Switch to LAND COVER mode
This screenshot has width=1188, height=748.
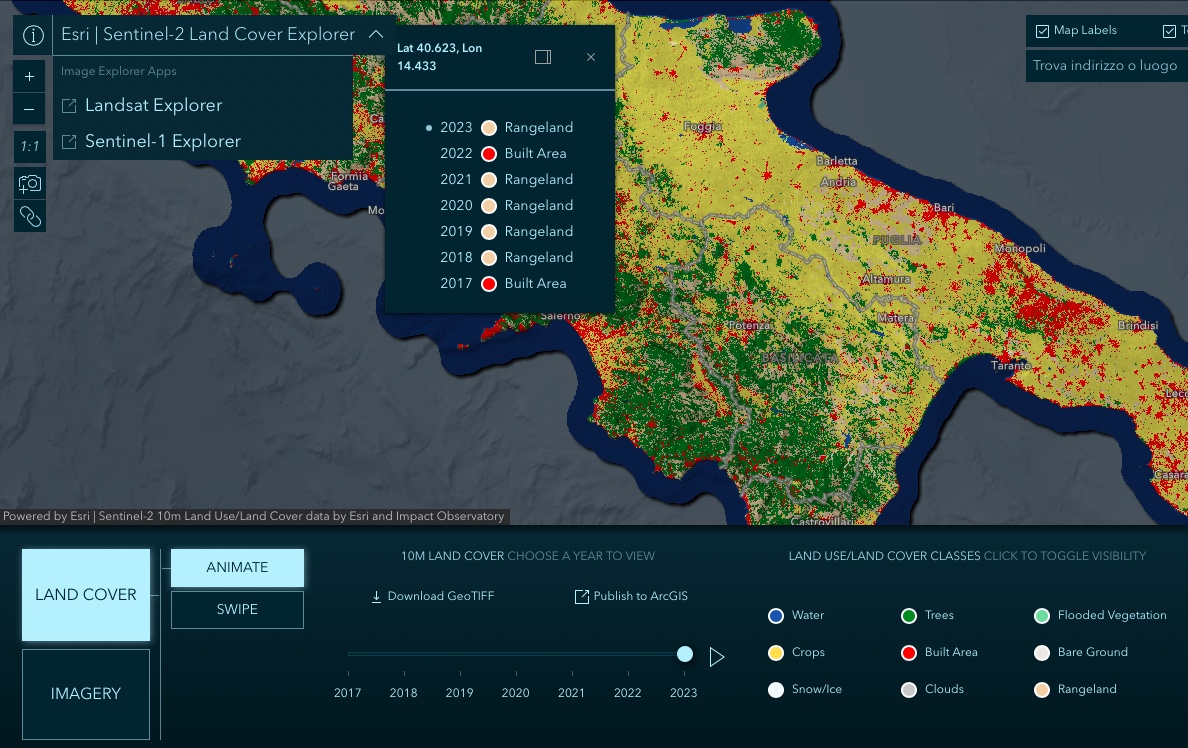(86, 595)
